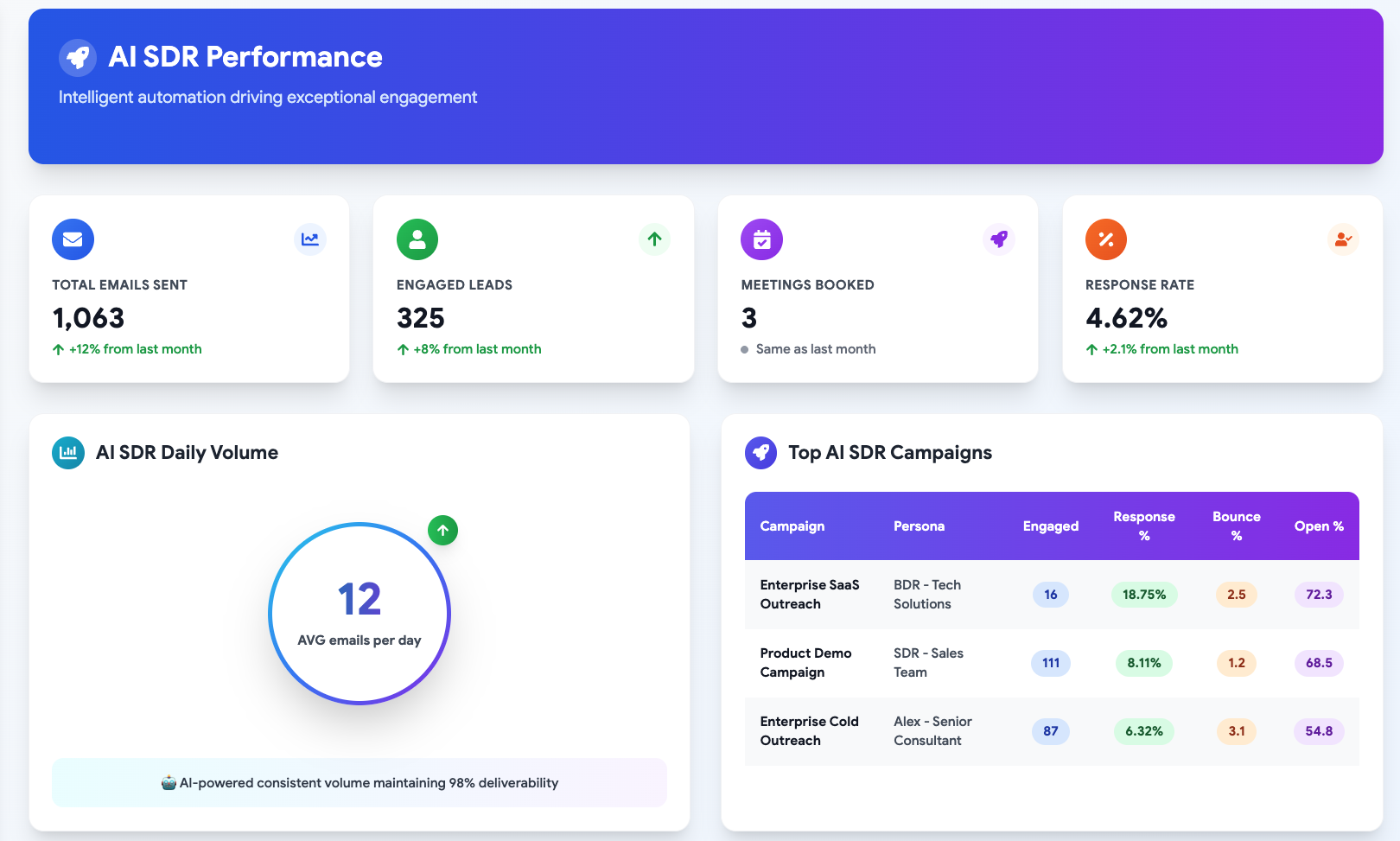The image size is (1400, 841).
Task: Click the 18.75% response rate badge
Action: point(1143,595)
